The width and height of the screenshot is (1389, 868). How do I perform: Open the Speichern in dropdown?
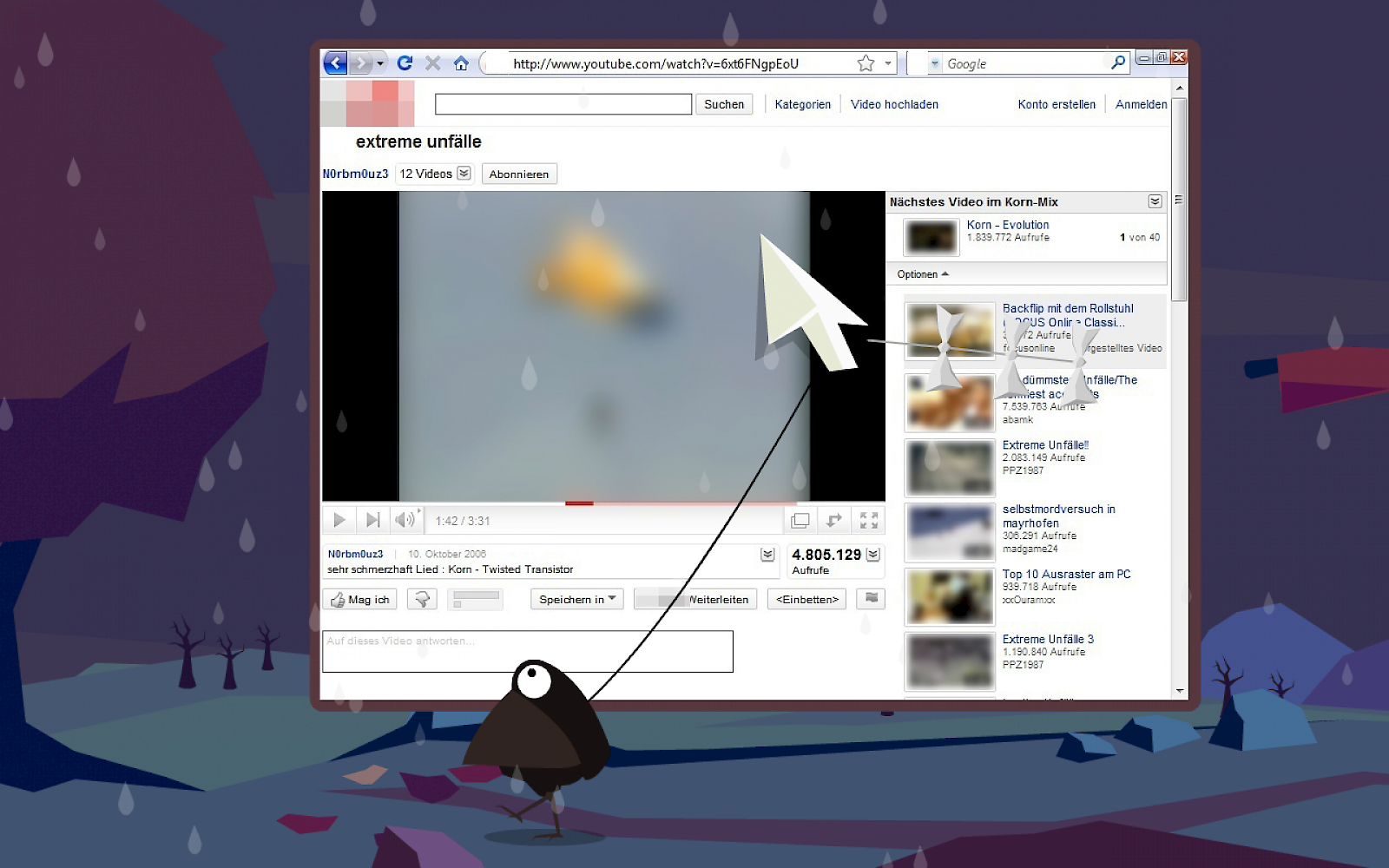point(576,599)
